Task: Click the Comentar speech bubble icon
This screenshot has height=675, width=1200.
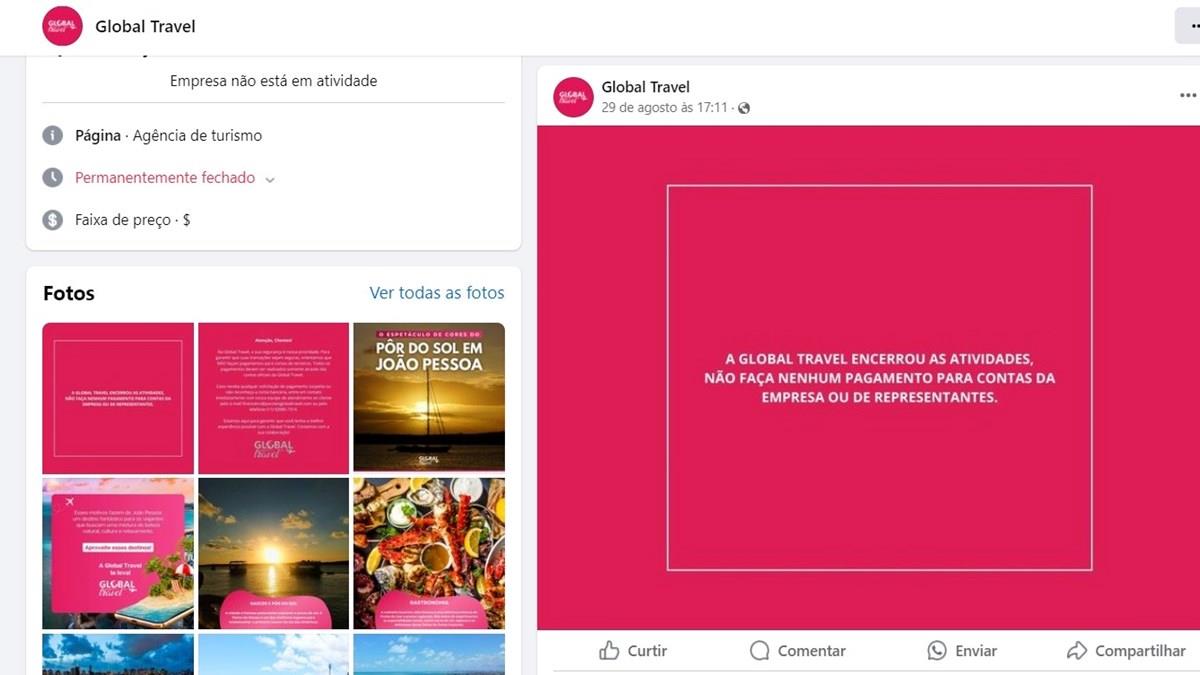Action: tap(760, 651)
